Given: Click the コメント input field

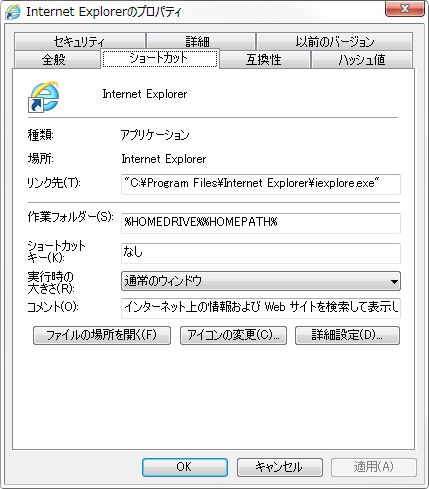Looking at the screenshot, I should click(x=261, y=308).
